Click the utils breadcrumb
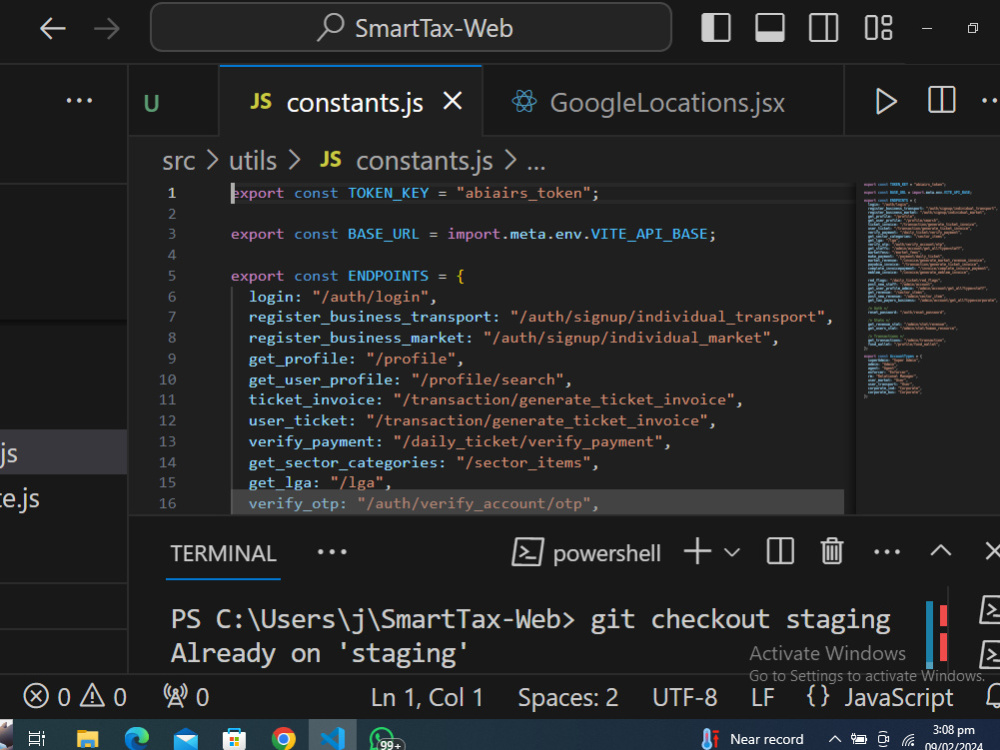 click(253, 161)
